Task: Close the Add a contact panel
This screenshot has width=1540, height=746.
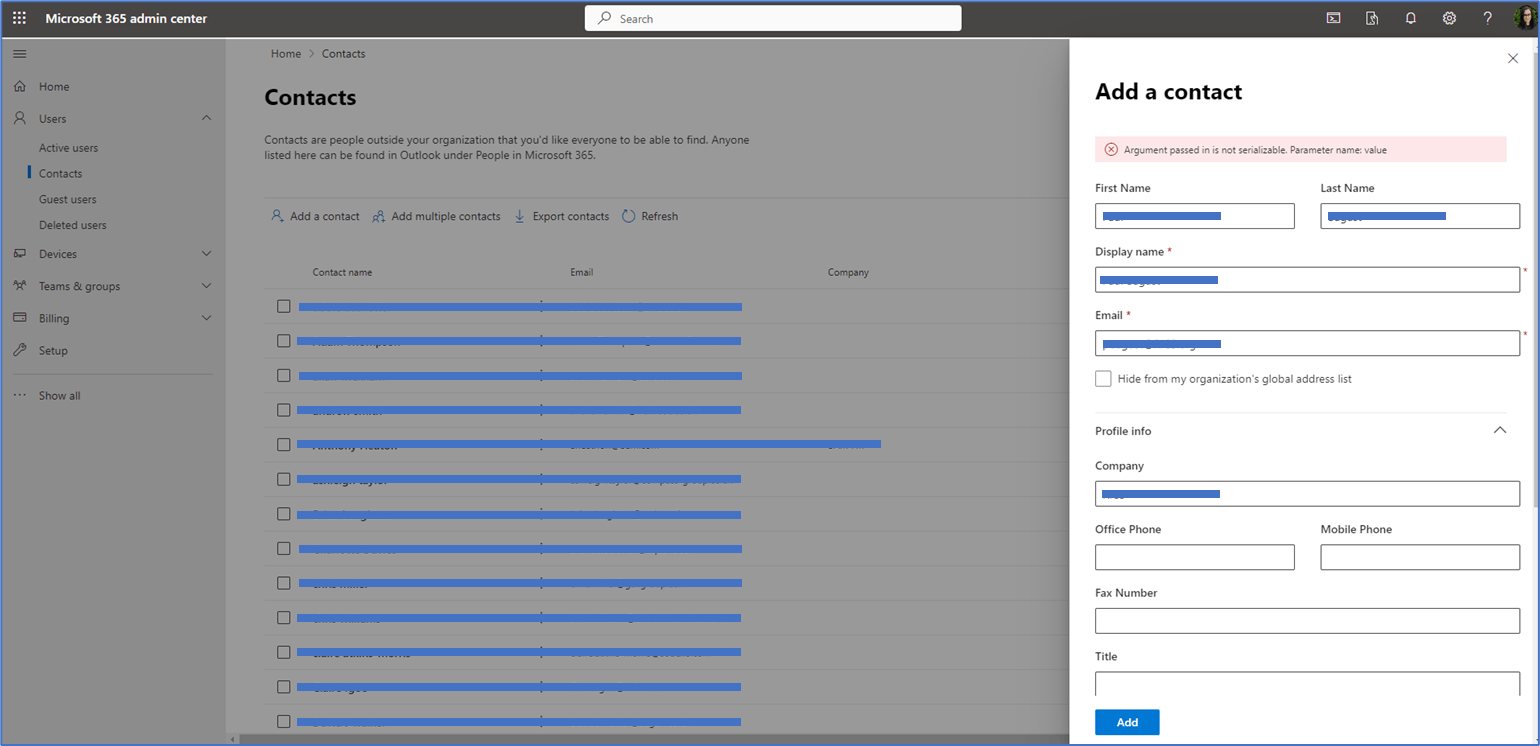Action: pos(1512,59)
